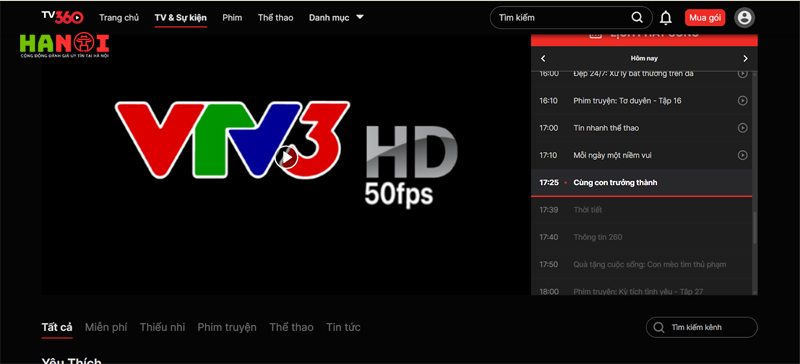Replay icon for Phim truyện: Tơ duyên - Tập 16
The height and width of the screenshot is (364, 800).
tap(743, 101)
